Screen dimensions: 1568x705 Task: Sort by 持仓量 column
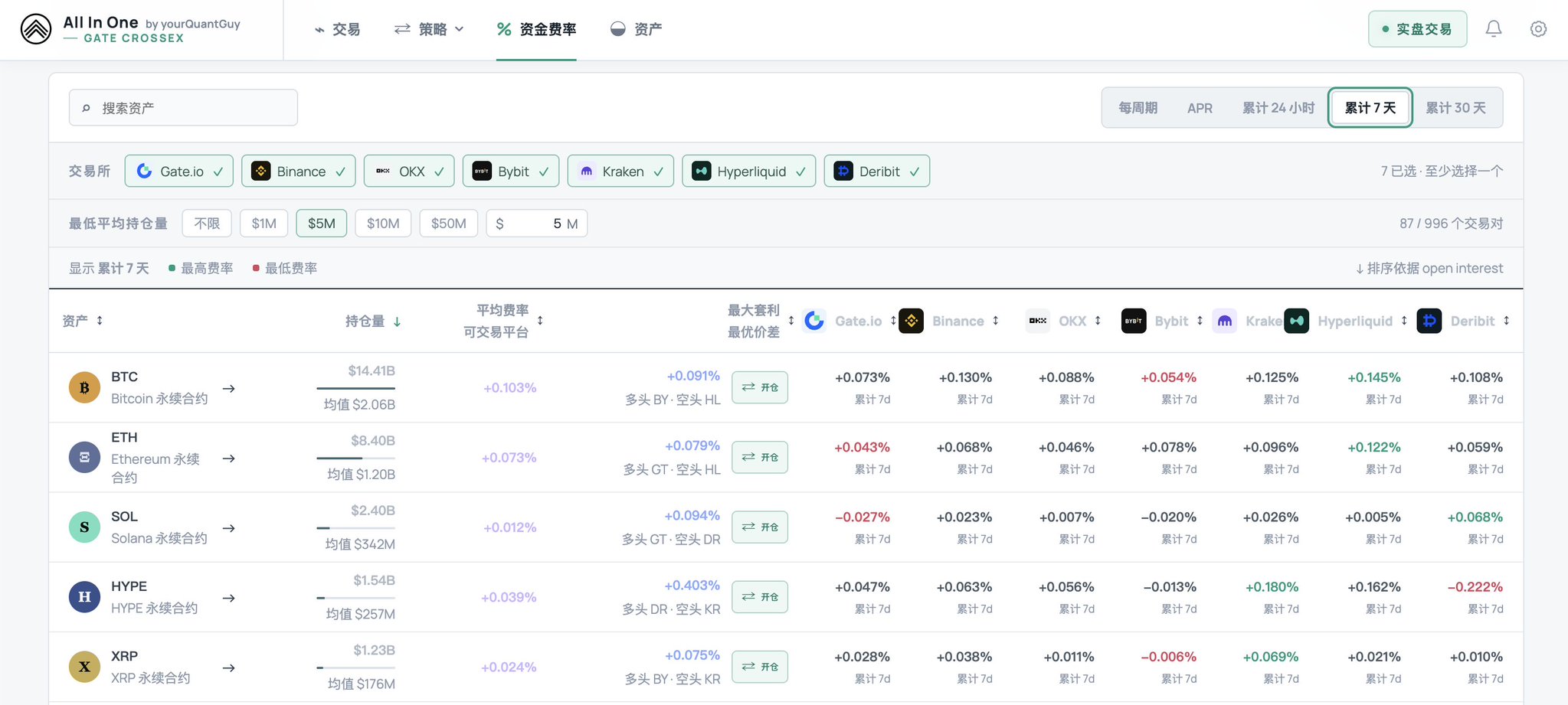pos(373,321)
